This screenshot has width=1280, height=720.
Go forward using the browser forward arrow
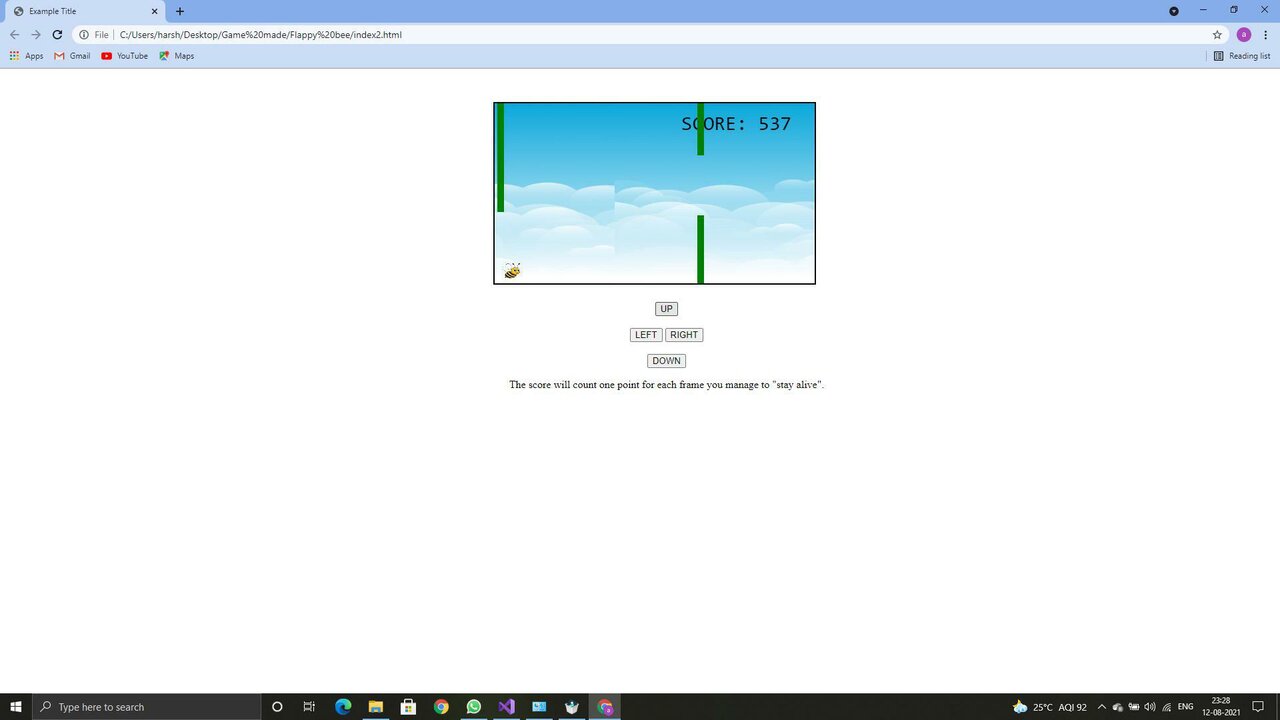pos(35,35)
